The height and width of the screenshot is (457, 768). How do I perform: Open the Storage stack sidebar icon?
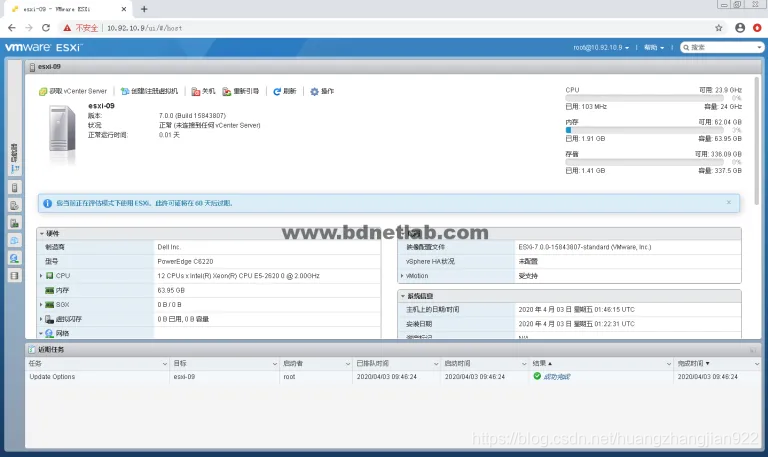click(x=14, y=276)
